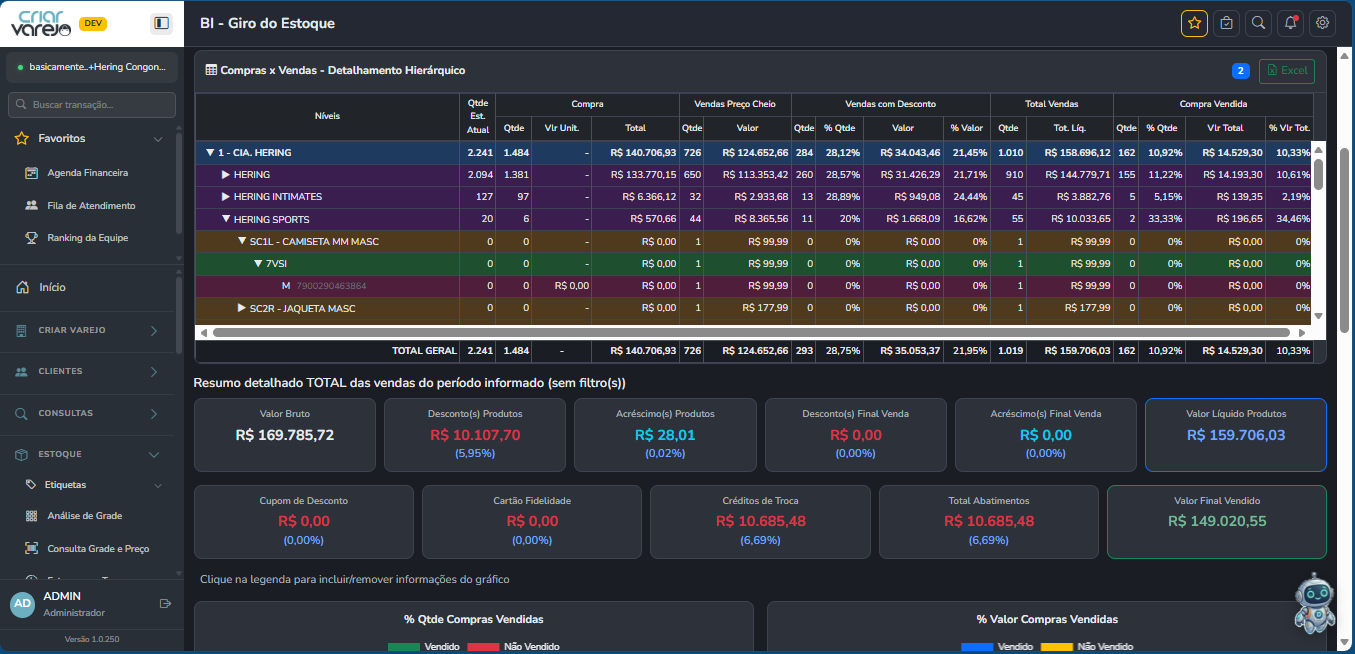This screenshot has width=1355, height=654.
Task: Open the Início link in sidebar
Action: pyautogui.click(x=52, y=288)
